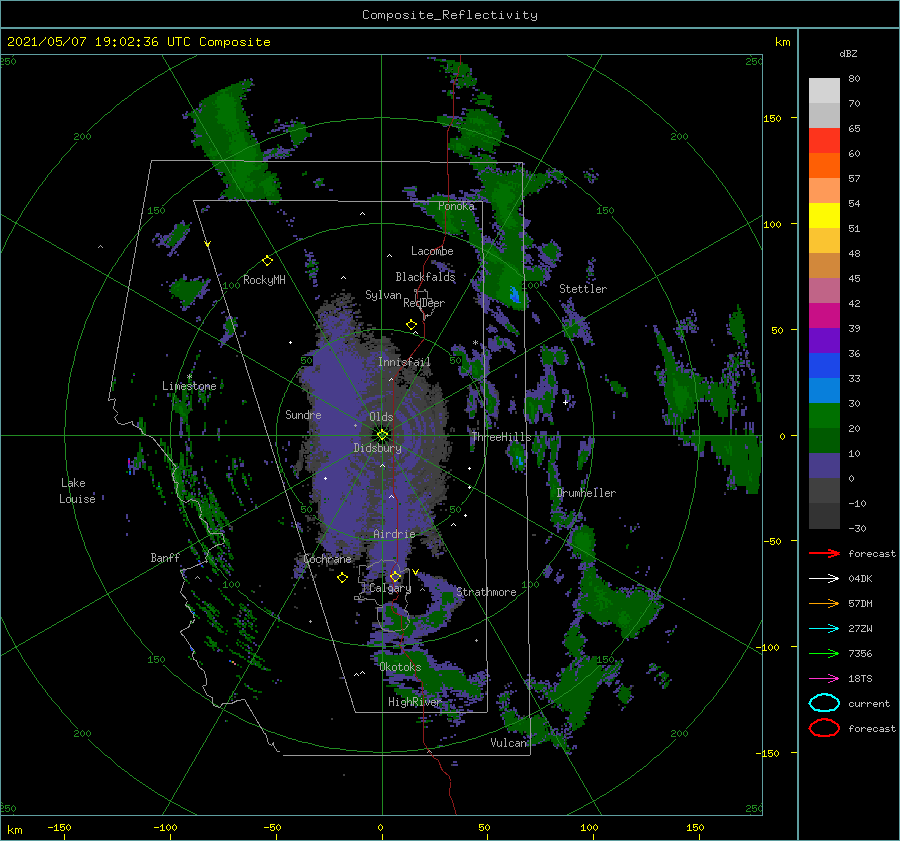Click the Lake Louise label
Image resolution: width=900 pixels, height=841 pixels.
[77, 491]
